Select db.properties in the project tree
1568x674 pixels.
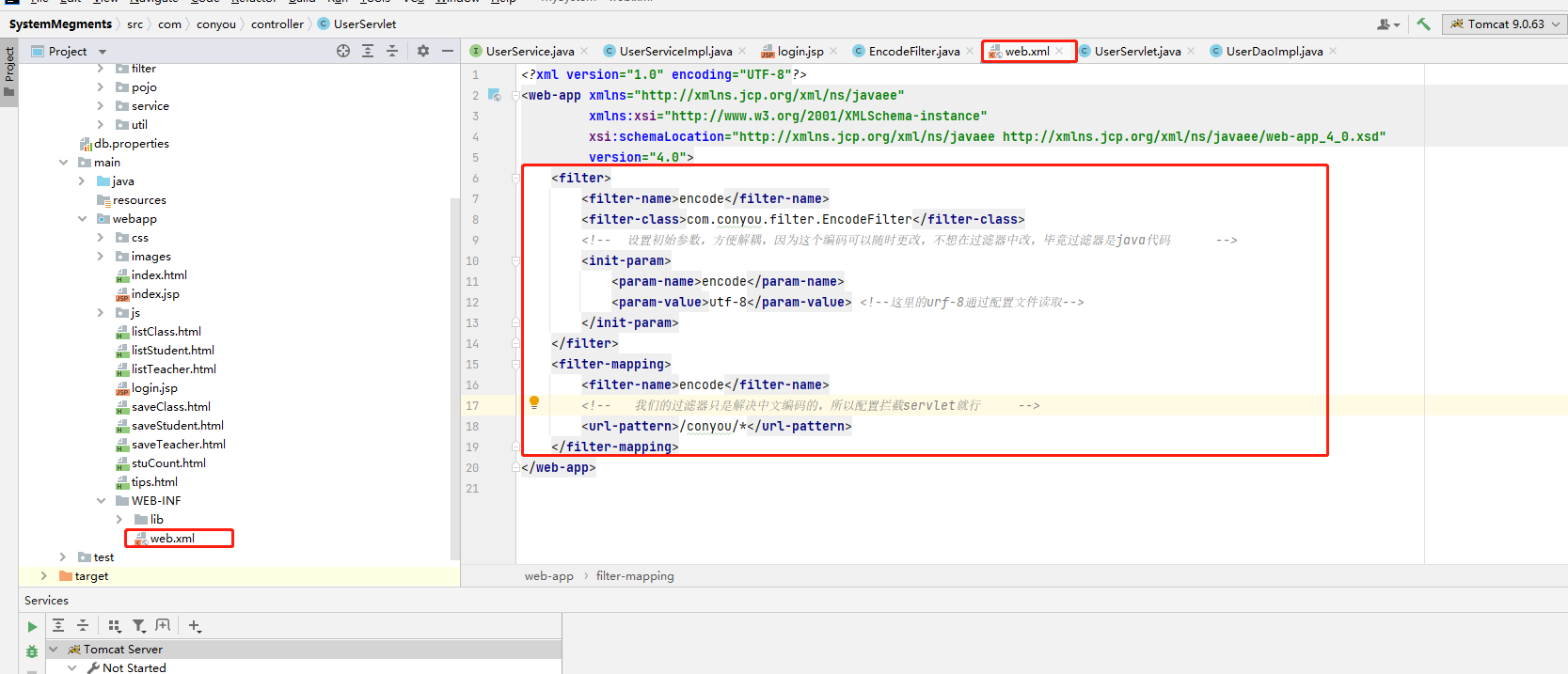132,144
